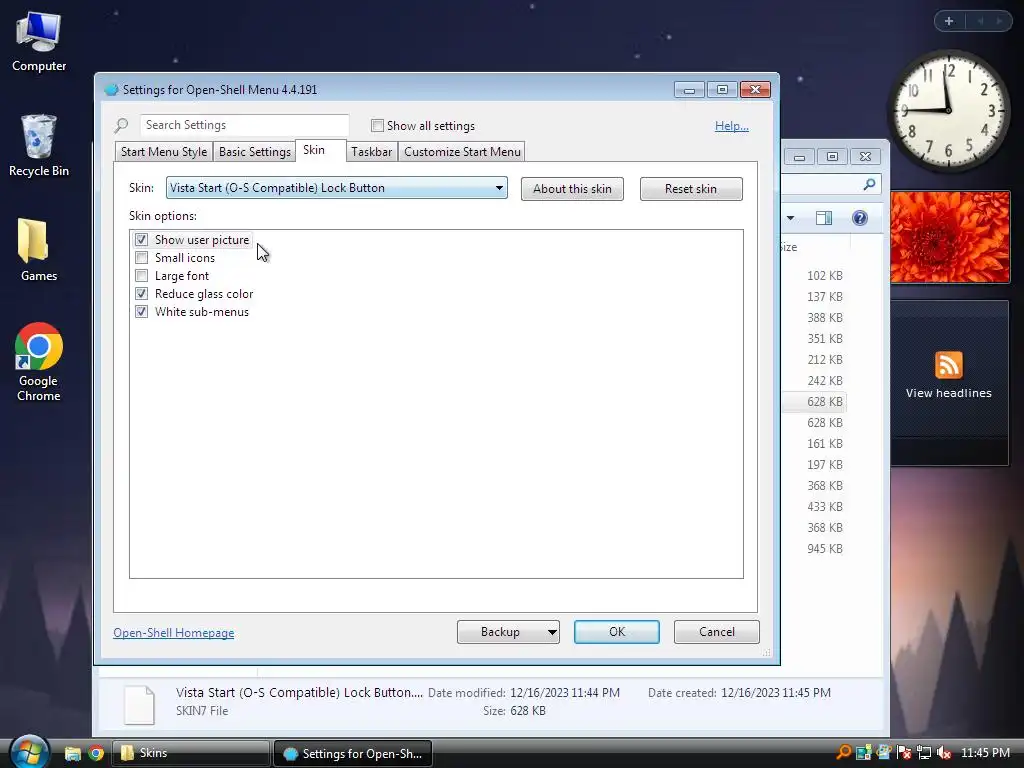1024x768 pixels.
Task: Click the muted volume tray icon
Action: point(944,752)
